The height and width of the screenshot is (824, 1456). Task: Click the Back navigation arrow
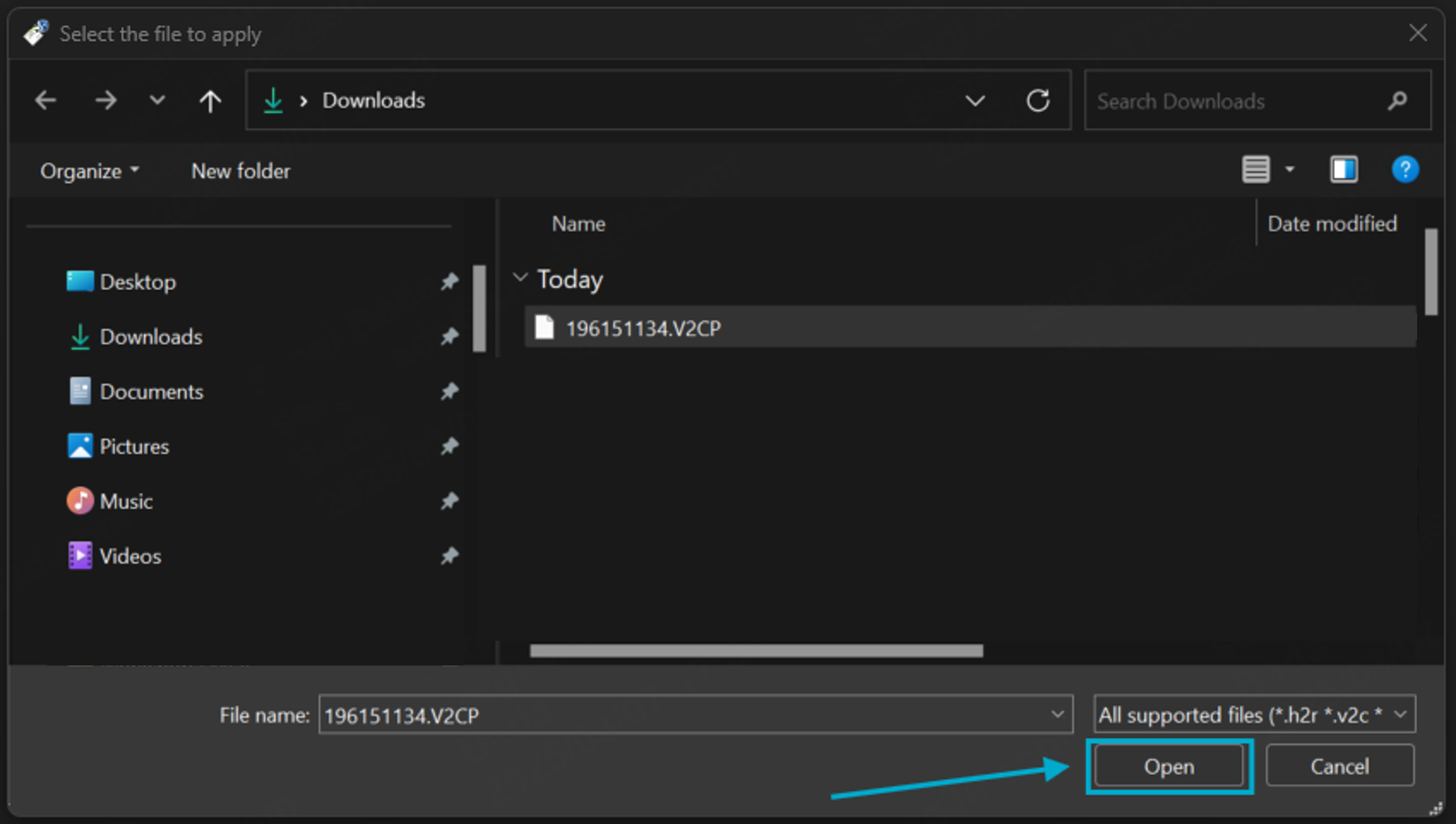(x=46, y=100)
